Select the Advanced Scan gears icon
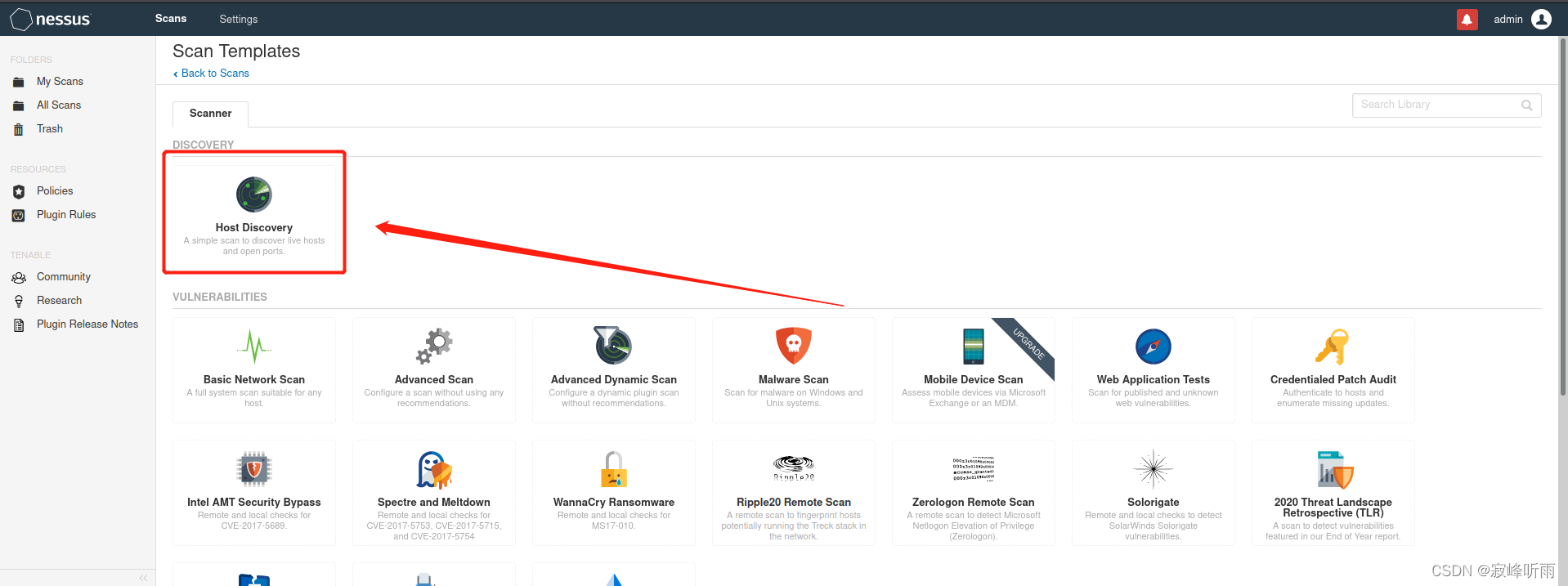Image resolution: width=1568 pixels, height=586 pixels. 434,346
